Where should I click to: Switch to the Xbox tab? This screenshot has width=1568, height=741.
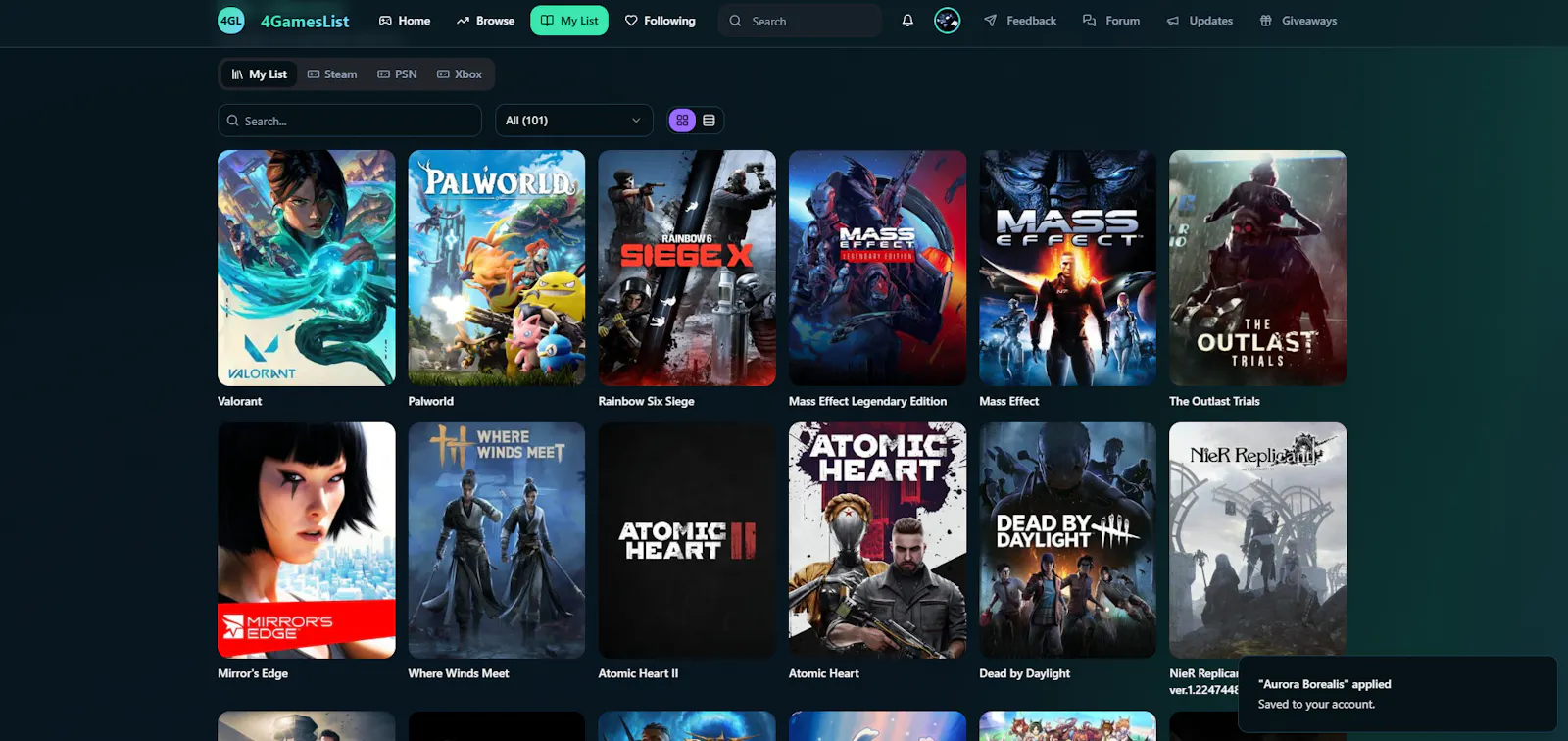coord(460,74)
